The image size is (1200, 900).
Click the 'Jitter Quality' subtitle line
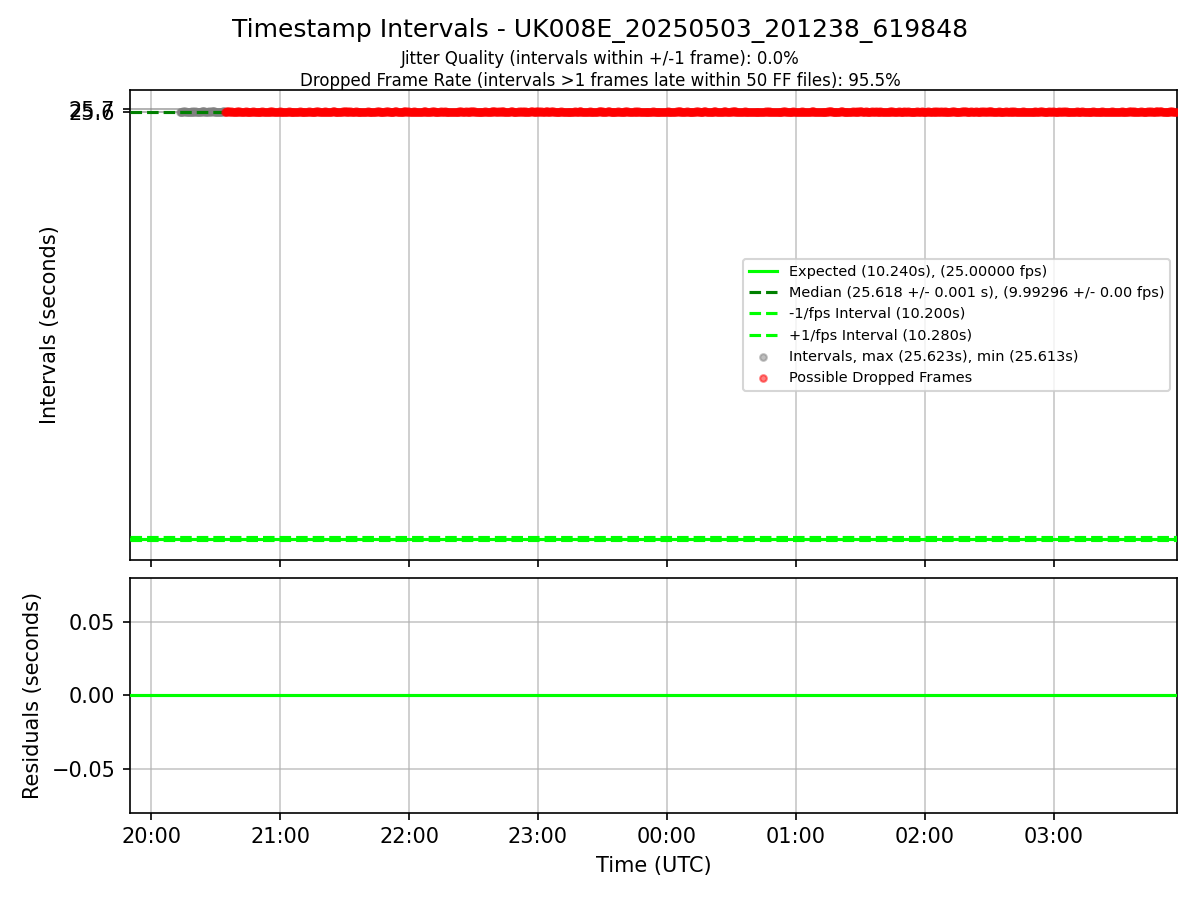(600, 58)
